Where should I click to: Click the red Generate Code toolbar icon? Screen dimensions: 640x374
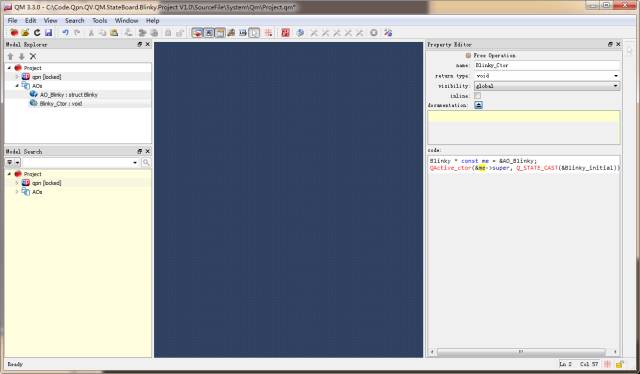coord(285,33)
